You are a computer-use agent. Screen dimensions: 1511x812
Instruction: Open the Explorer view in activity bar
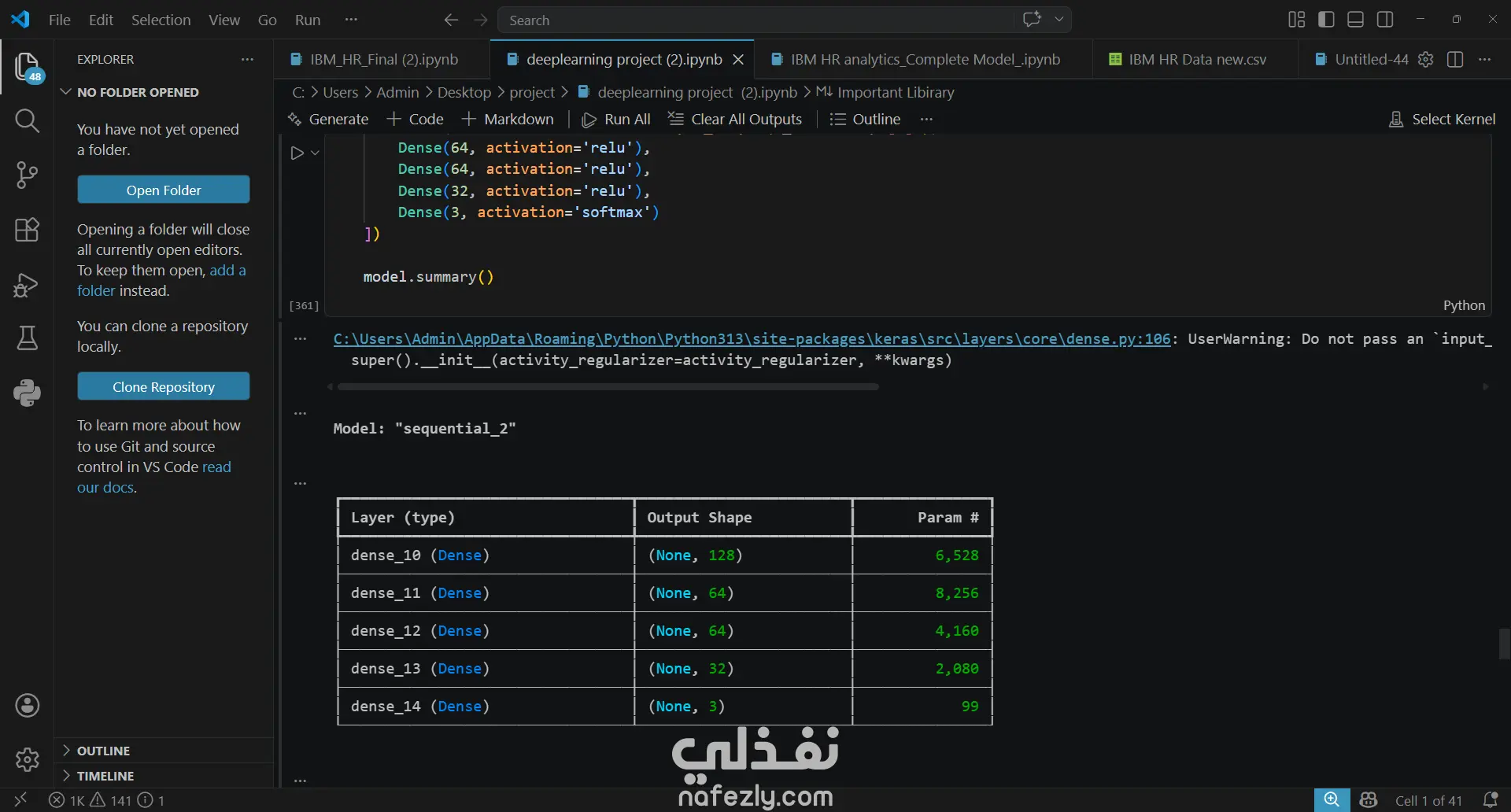tap(28, 67)
